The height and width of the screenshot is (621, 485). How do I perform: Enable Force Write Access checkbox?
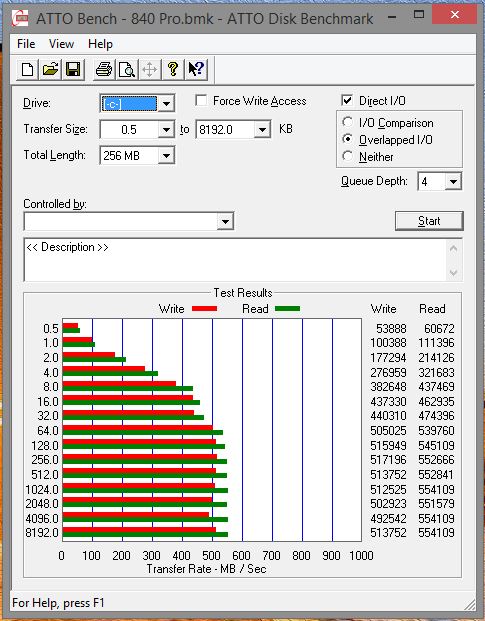pyautogui.click(x=201, y=100)
